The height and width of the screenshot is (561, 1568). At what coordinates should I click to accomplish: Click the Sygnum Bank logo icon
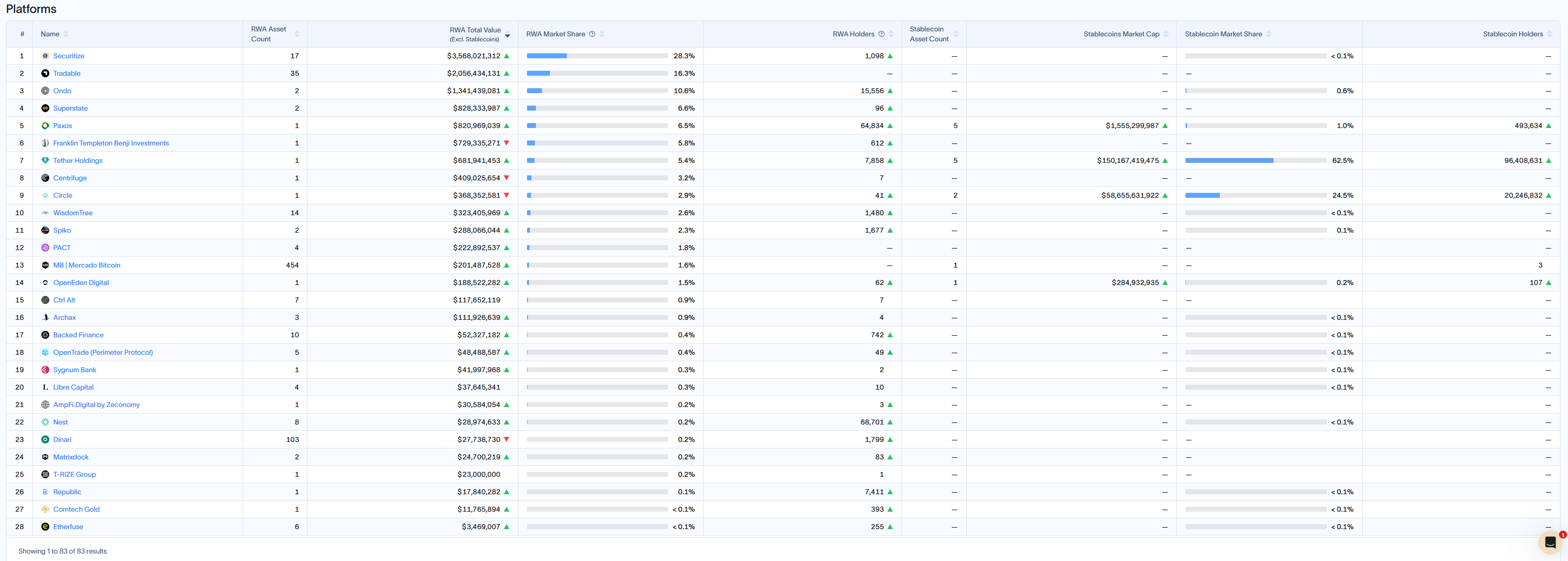click(45, 370)
